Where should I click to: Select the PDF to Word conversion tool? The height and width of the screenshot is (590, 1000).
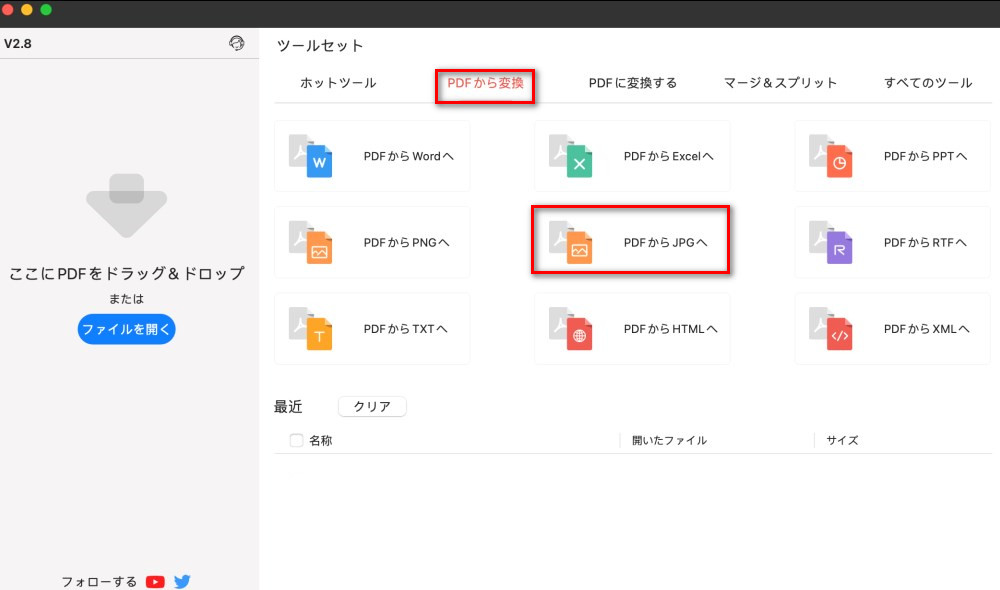coord(371,156)
